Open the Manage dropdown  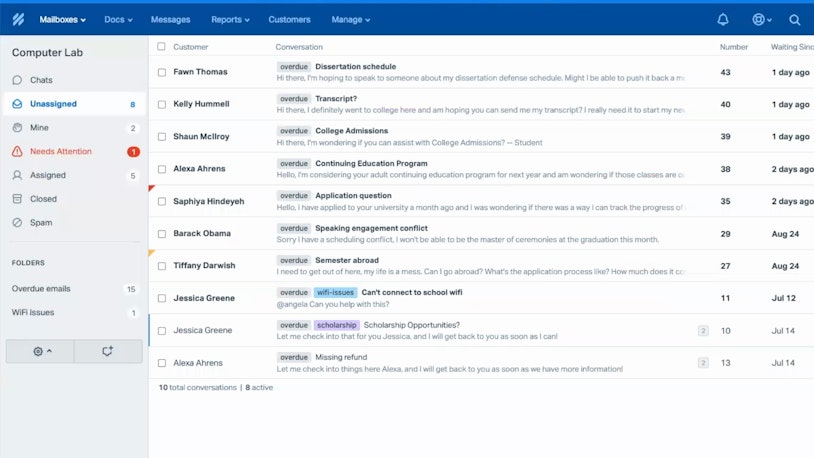coord(350,20)
